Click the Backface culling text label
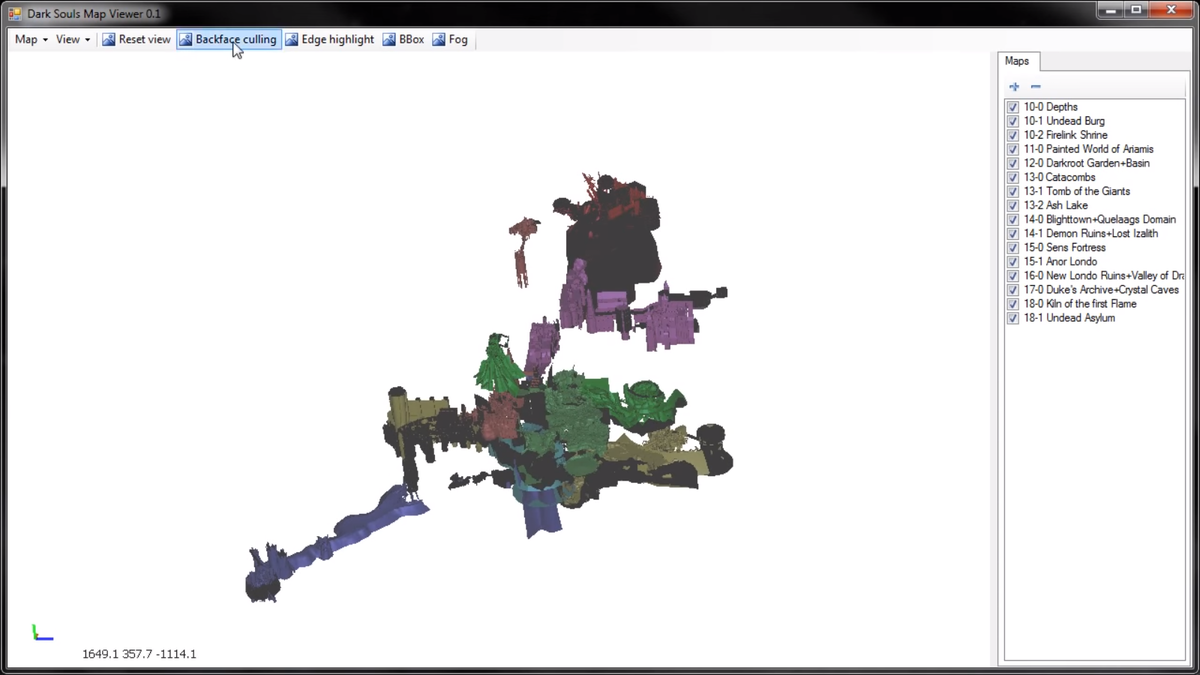The width and height of the screenshot is (1200, 675). tap(236, 40)
